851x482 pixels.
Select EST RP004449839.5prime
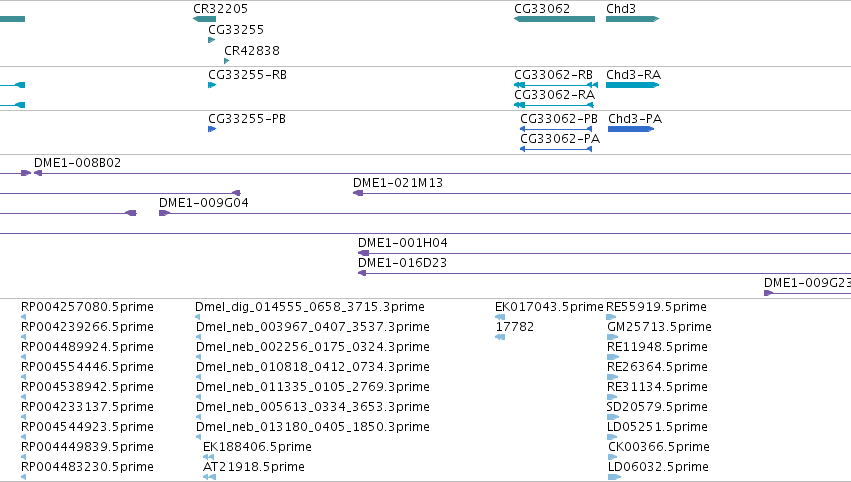coord(87,447)
